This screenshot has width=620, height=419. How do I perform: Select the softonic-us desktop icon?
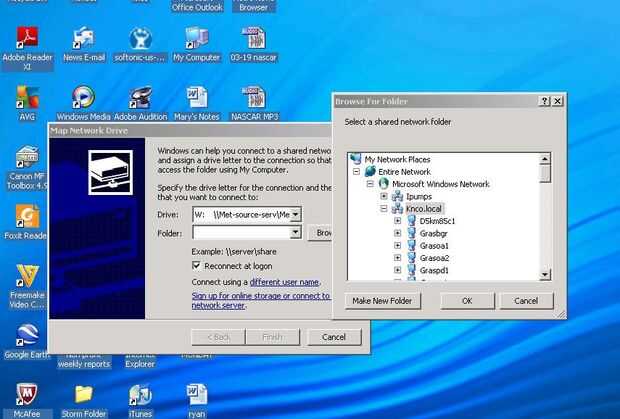tap(140, 38)
